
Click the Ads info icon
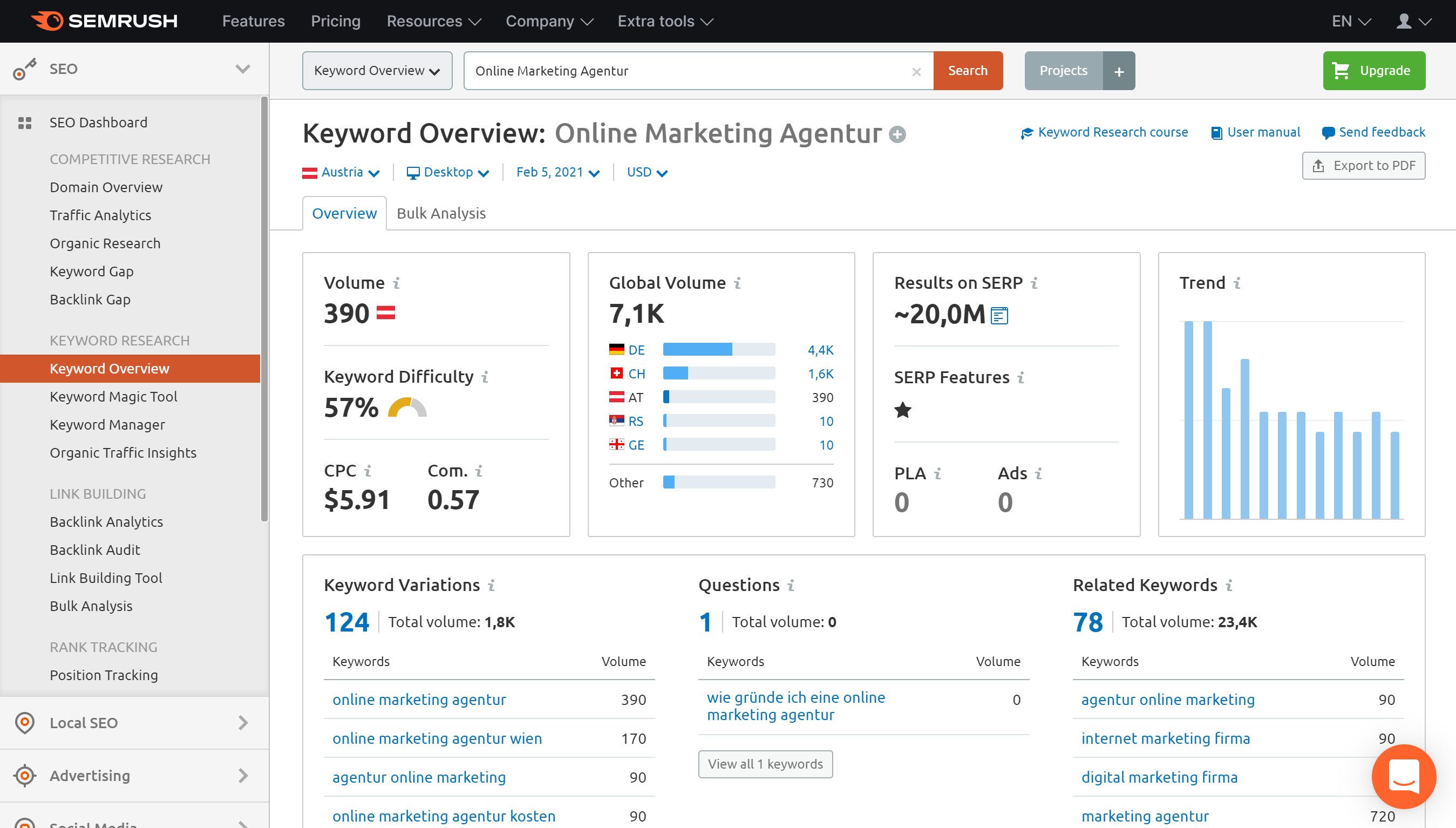(x=1039, y=473)
